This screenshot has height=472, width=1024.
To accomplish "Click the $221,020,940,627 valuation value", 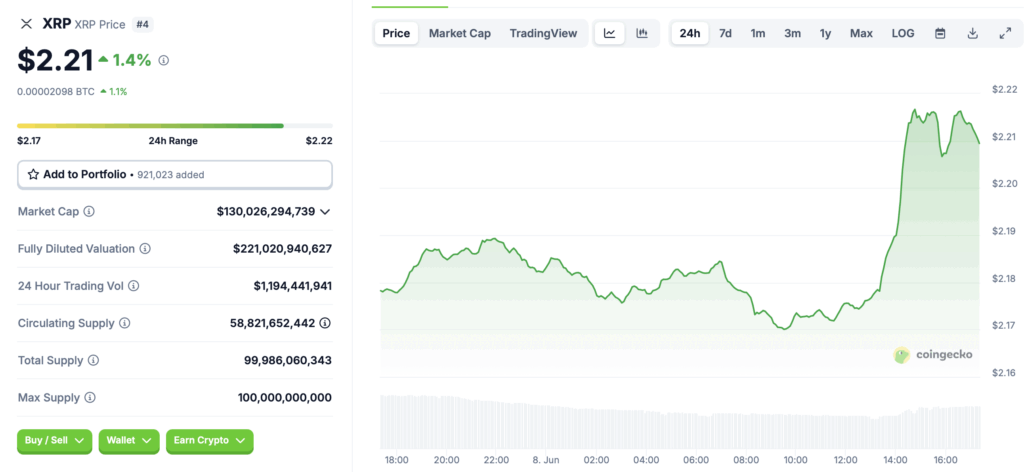I will [x=282, y=249].
